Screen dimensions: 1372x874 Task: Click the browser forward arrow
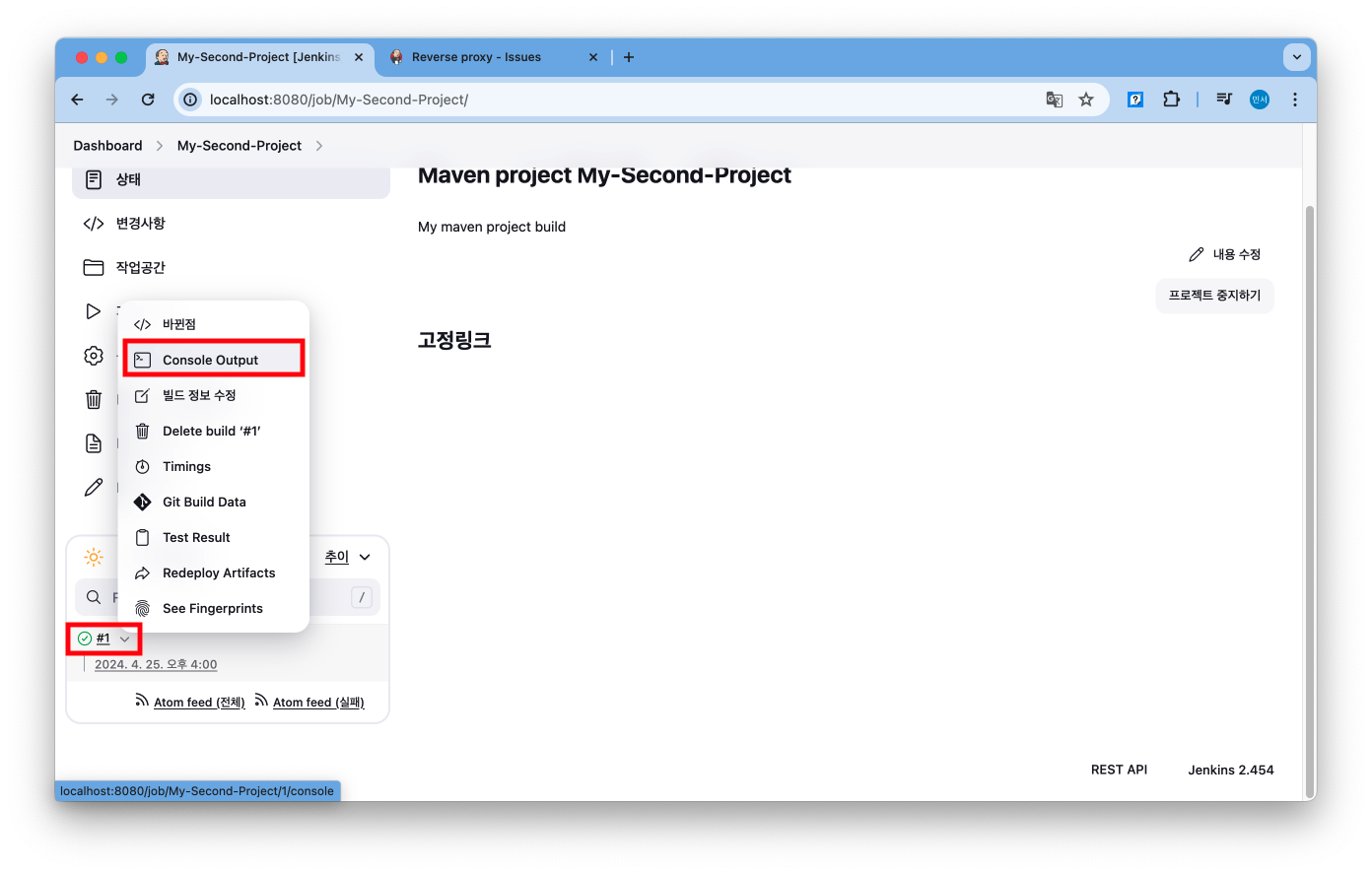pyautogui.click(x=112, y=100)
